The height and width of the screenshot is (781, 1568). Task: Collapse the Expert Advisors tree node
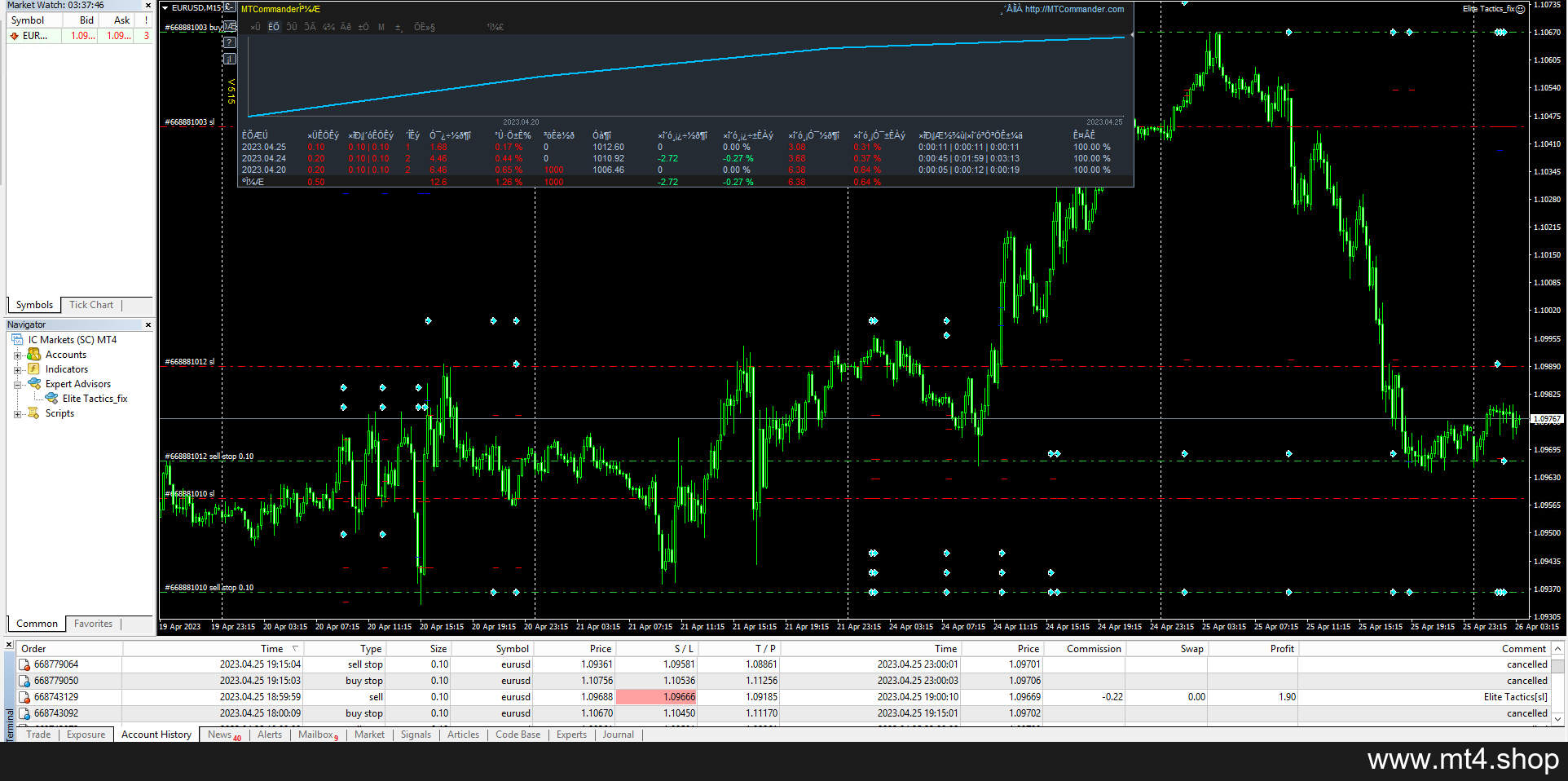(17, 385)
